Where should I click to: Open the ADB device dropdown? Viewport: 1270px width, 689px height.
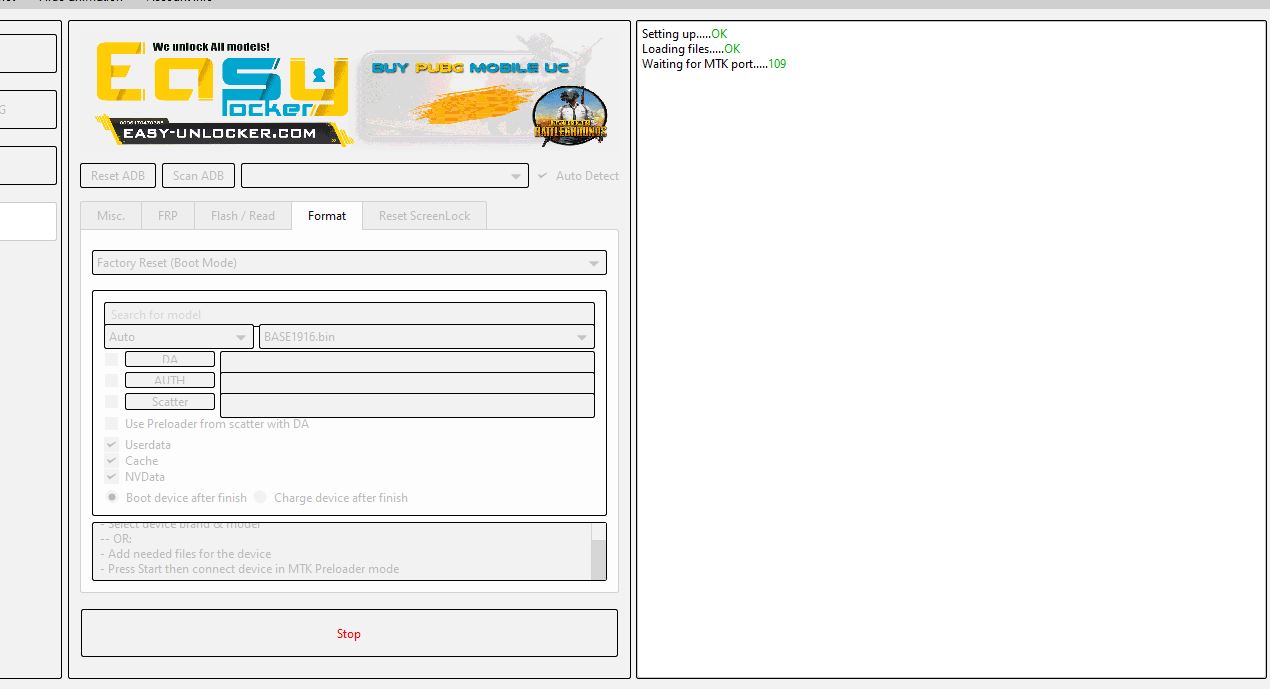385,176
